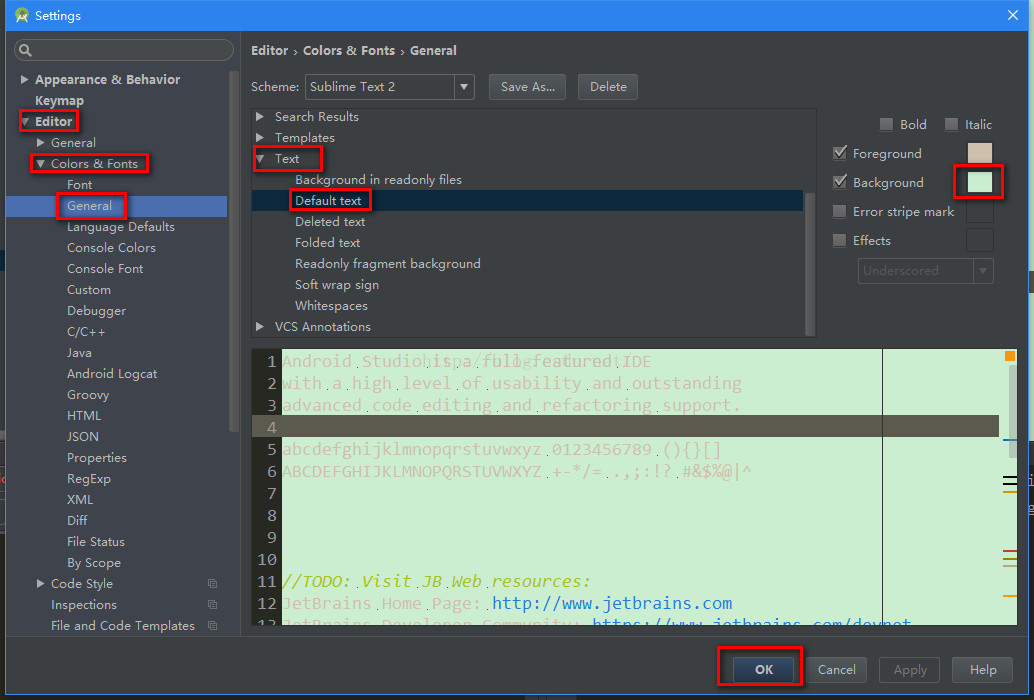Click the project-scope icon beside Code Style
This screenshot has height=700, width=1034.
click(x=212, y=583)
